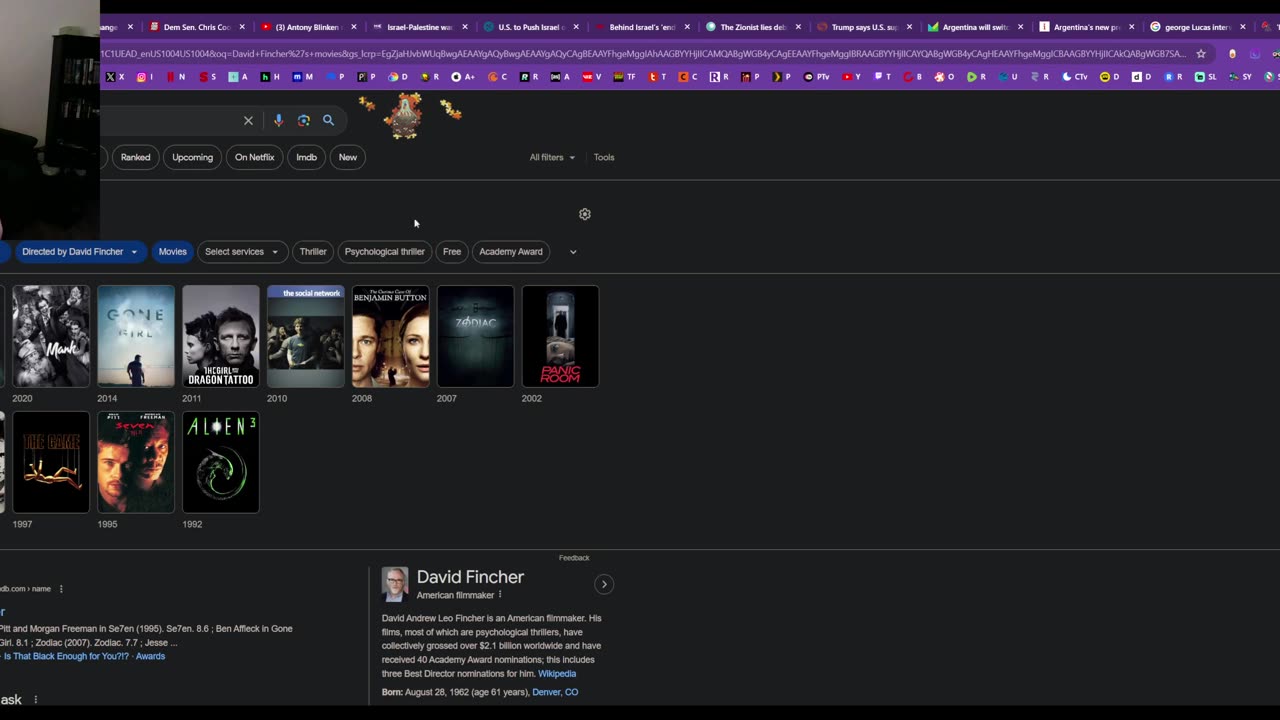The width and height of the screenshot is (1280, 720).
Task: Start a voice search with the microphone icon
Action: click(x=278, y=120)
